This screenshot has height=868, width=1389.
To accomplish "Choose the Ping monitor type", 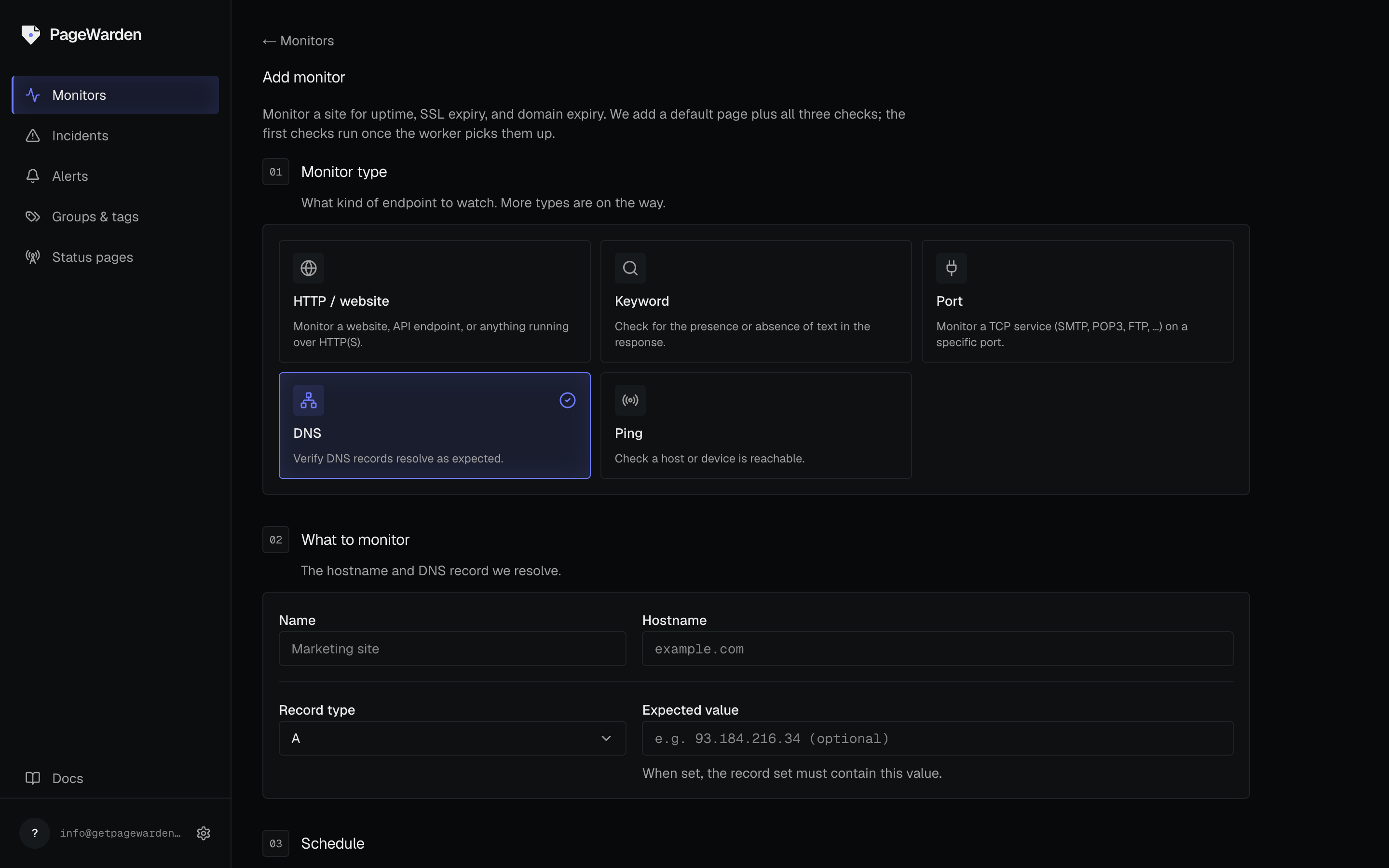I will tap(756, 425).
